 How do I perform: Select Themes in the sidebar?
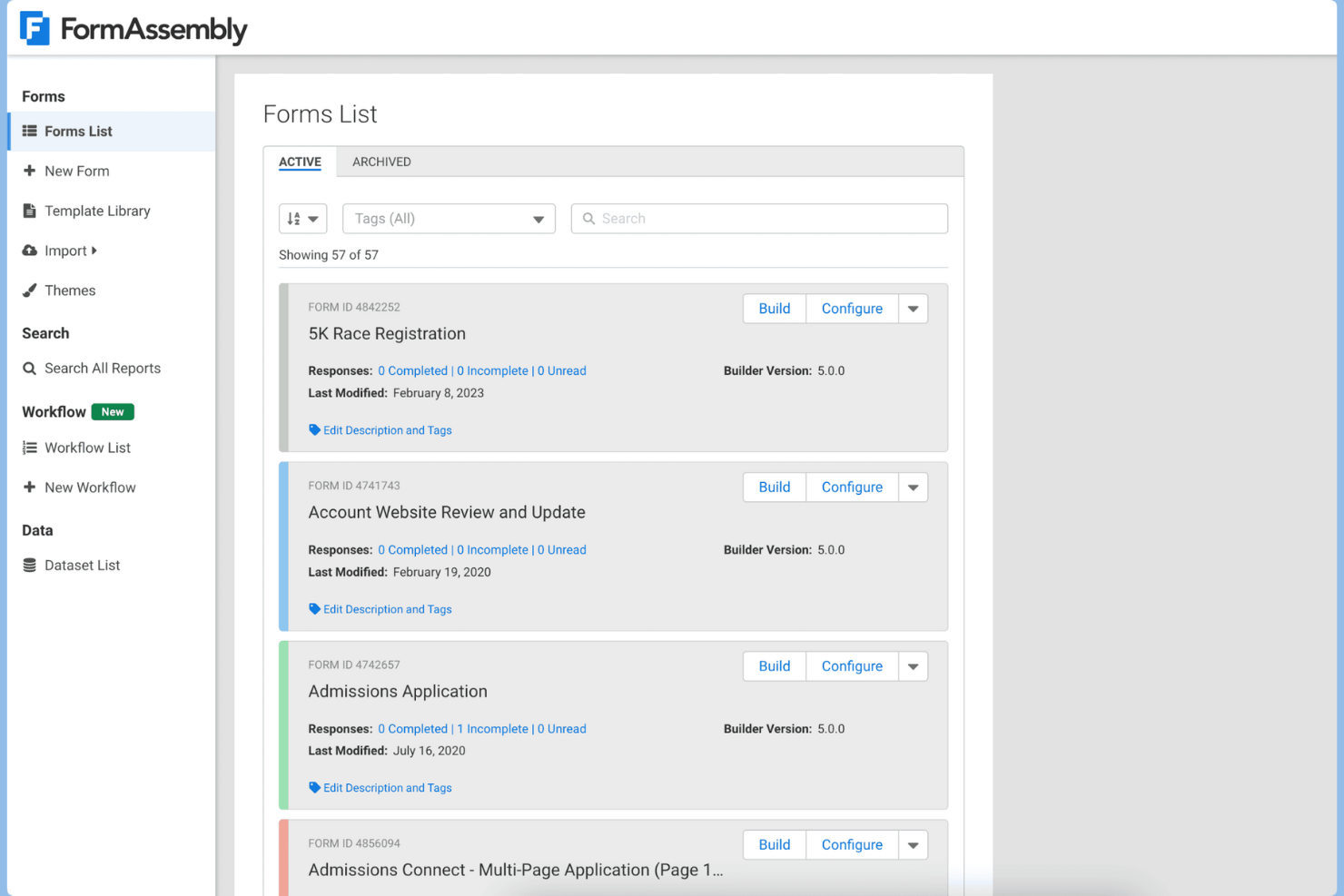click(x=30, y=290)
